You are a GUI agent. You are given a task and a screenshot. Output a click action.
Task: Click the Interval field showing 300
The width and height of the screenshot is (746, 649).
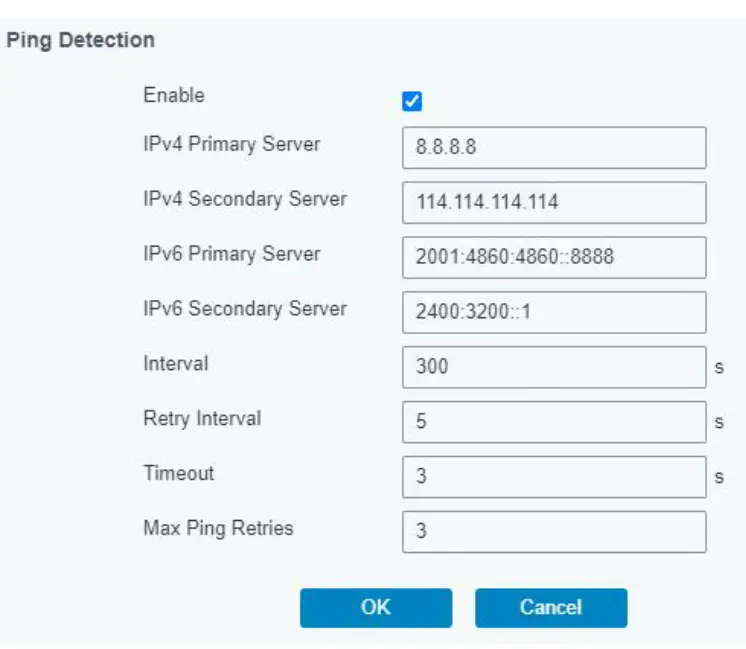pyautogui.click(x=554, y=367)
